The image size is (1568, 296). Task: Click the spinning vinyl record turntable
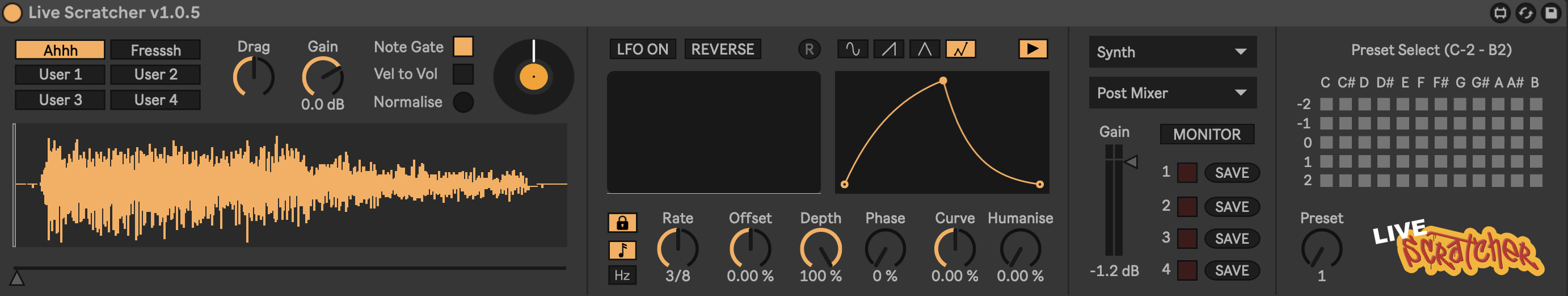click(533, 77)
